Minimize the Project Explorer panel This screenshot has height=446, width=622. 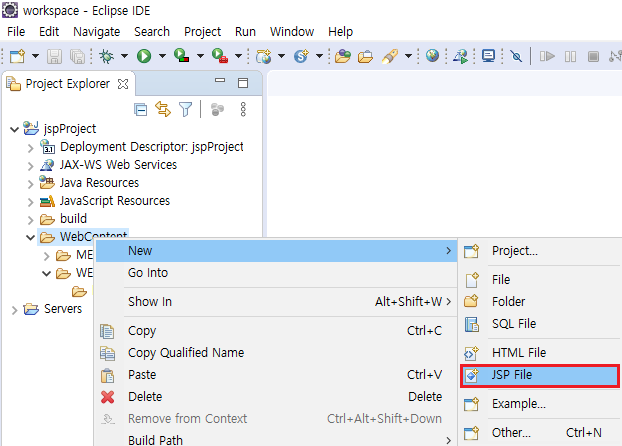pos(220,81)
